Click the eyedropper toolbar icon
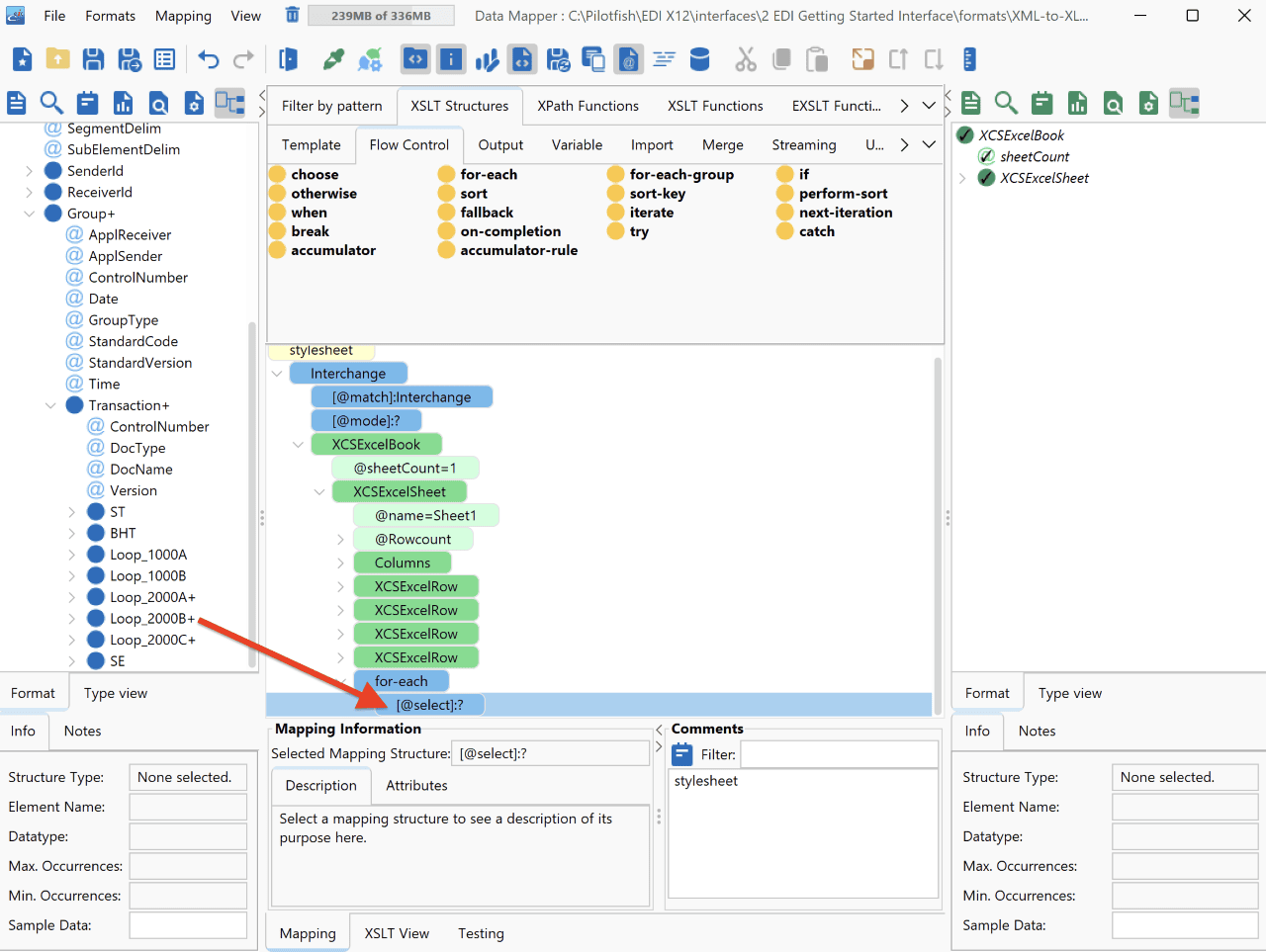The height and width of the screenshot is (952, 1266). (x=334, y=59)
